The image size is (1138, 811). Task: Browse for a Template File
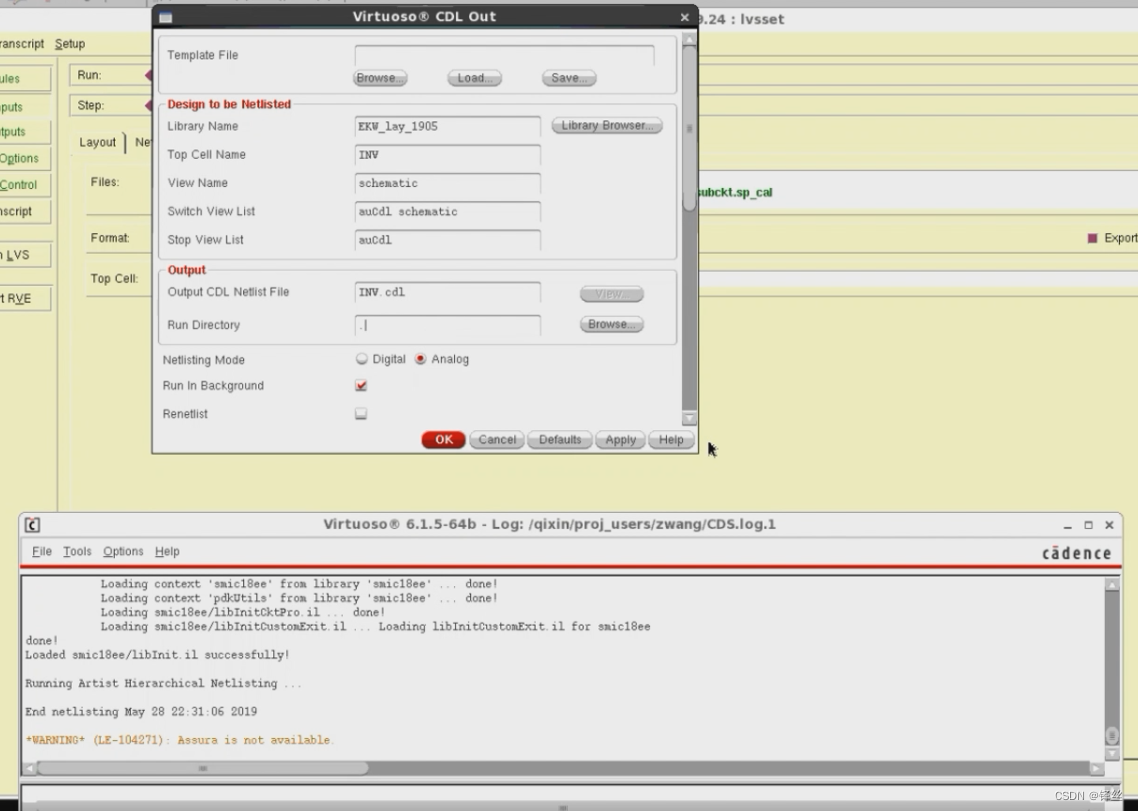coord(380,78)
